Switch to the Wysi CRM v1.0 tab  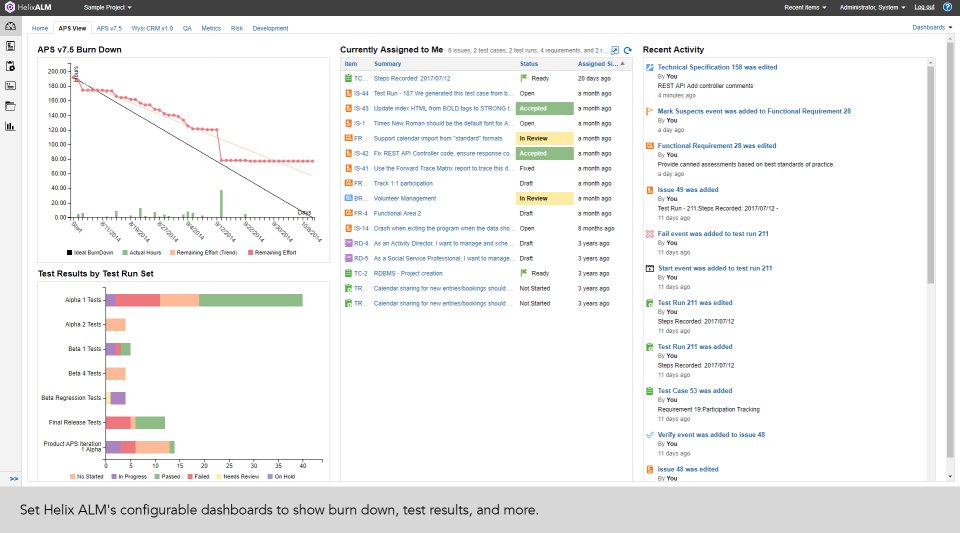(x=152, y=29)
